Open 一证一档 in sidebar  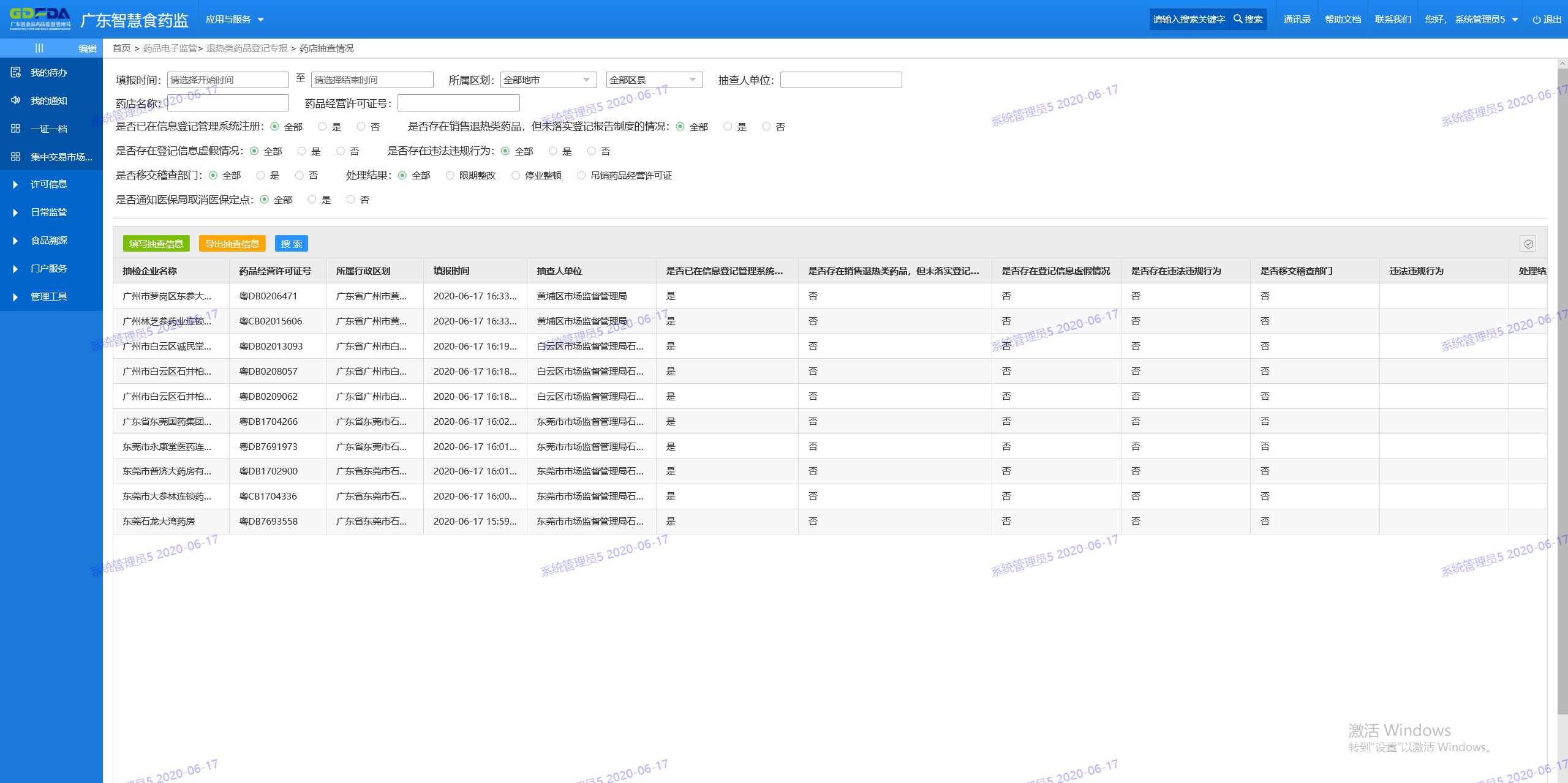[49, 129]
